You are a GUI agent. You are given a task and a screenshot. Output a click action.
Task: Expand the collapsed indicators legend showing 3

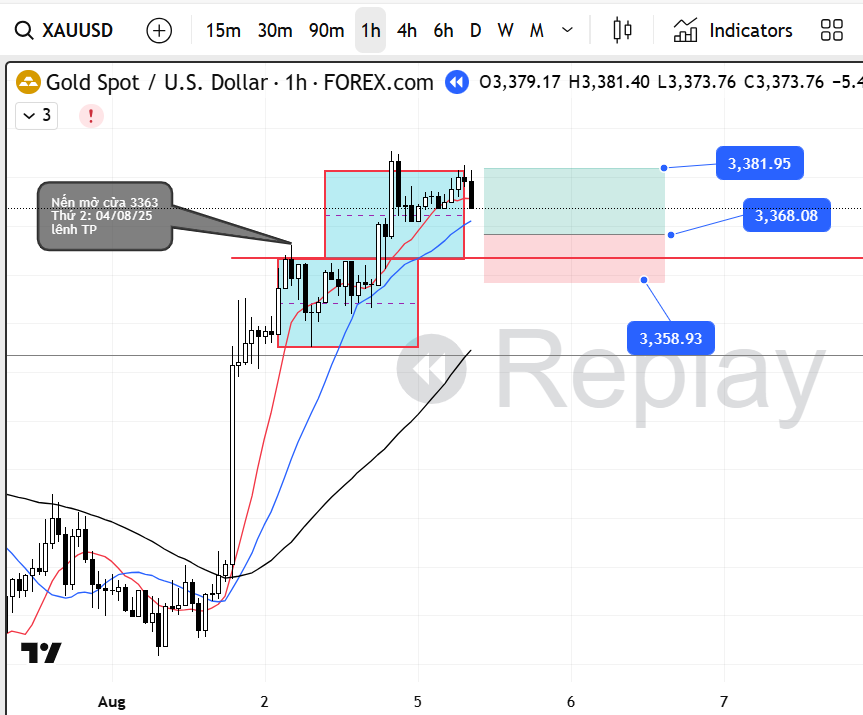36,116
